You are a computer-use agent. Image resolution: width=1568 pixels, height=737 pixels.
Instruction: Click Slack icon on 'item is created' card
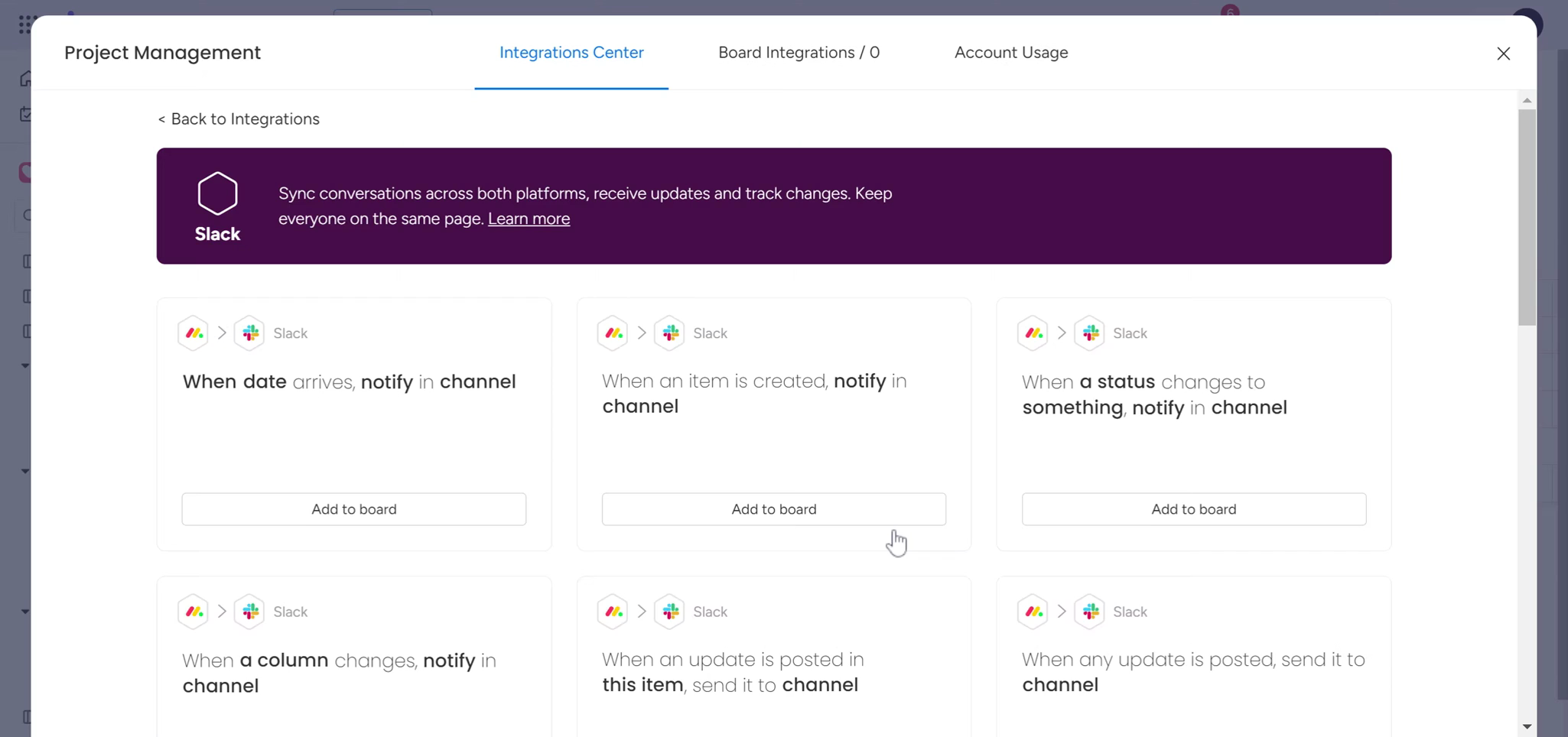coord(669,333)
